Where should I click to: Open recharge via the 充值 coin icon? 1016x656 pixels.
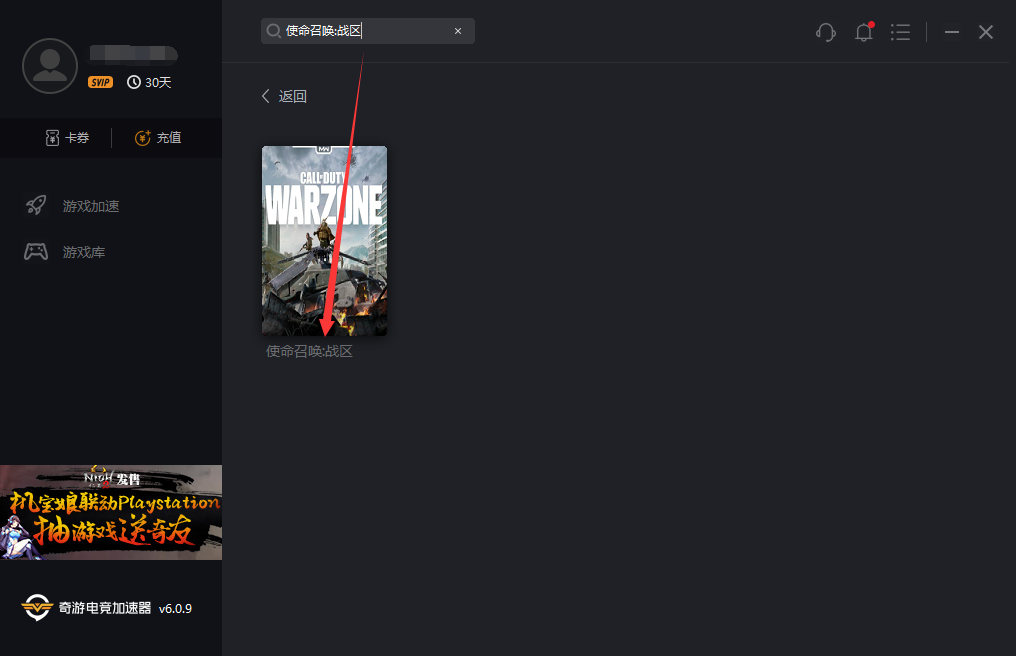[x=143, y=137]
